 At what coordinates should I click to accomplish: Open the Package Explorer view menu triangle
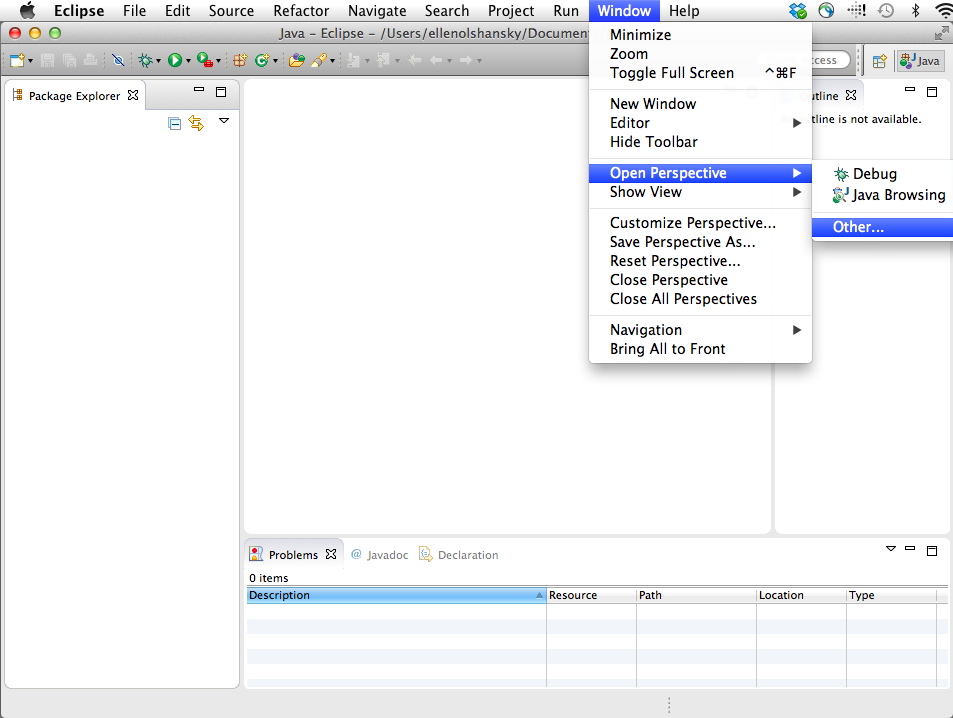224,121
